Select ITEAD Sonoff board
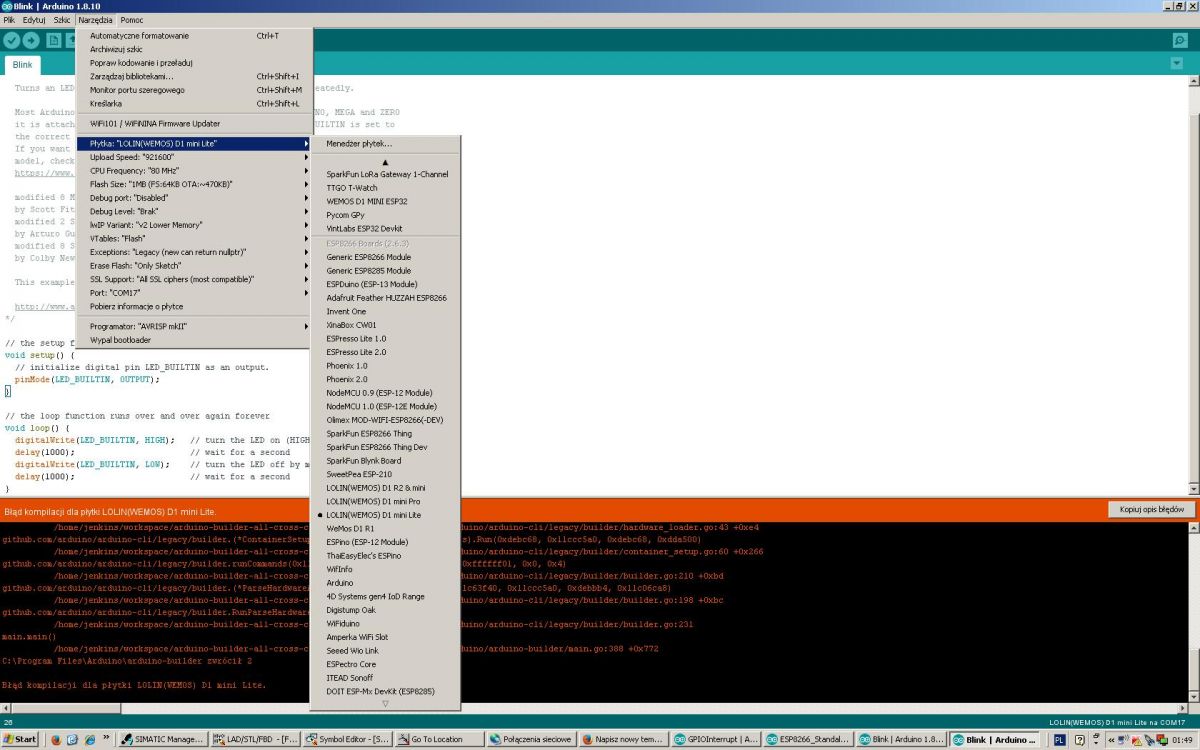The image size is (1200, 750). (x=386, y=678)
